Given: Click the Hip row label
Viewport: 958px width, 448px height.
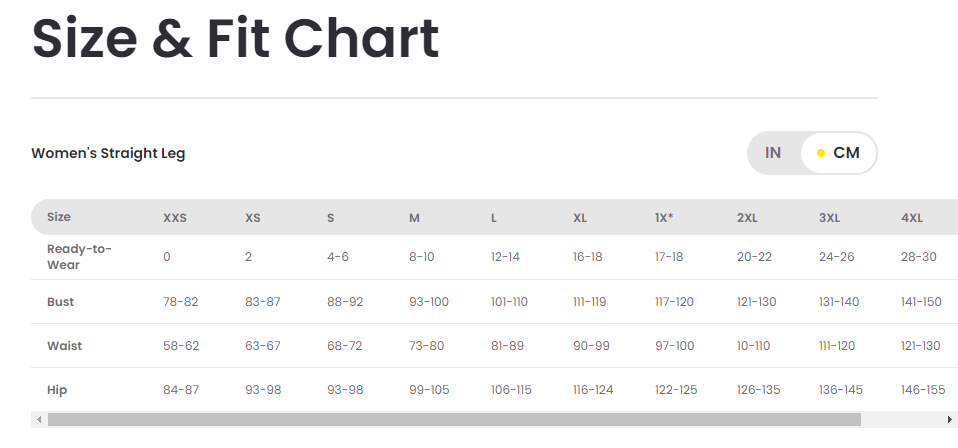Looking at the screenshot, I should [x=57, y=390].
